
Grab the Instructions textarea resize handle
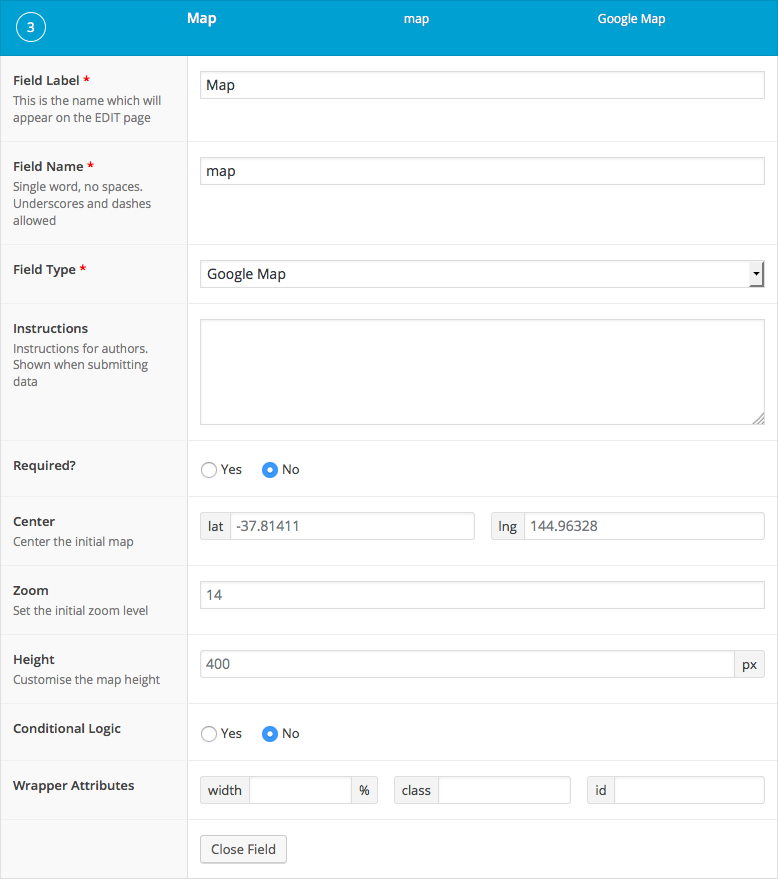[759, 419]
